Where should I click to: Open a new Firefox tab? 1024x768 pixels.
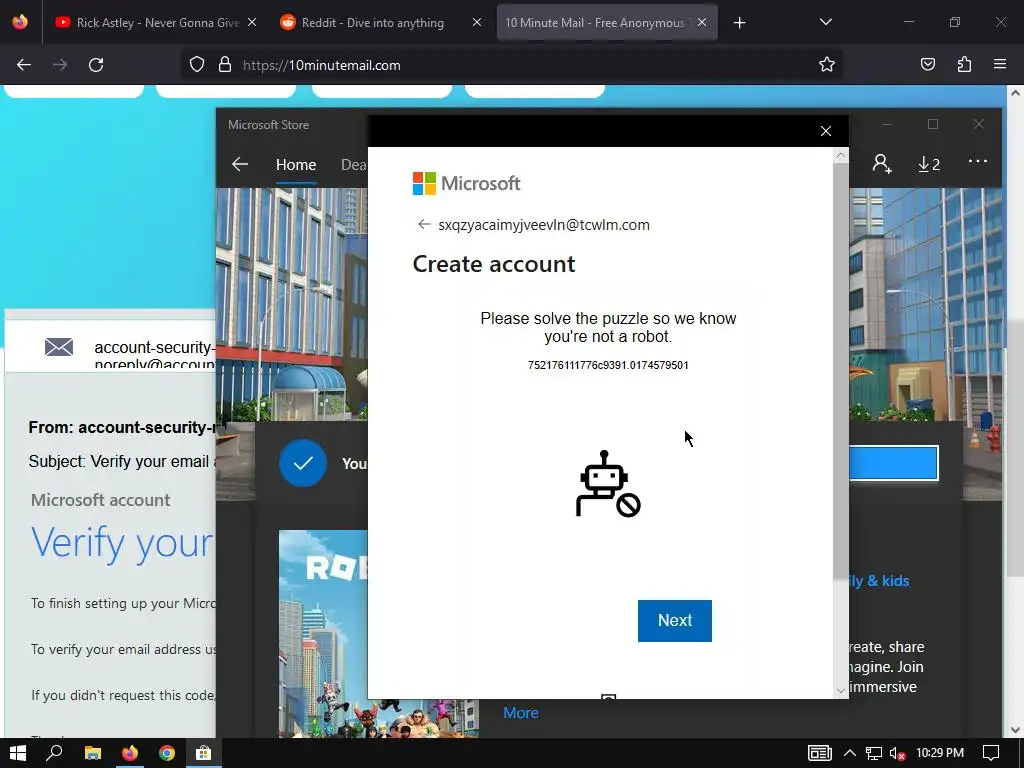(x=739, y=23)
